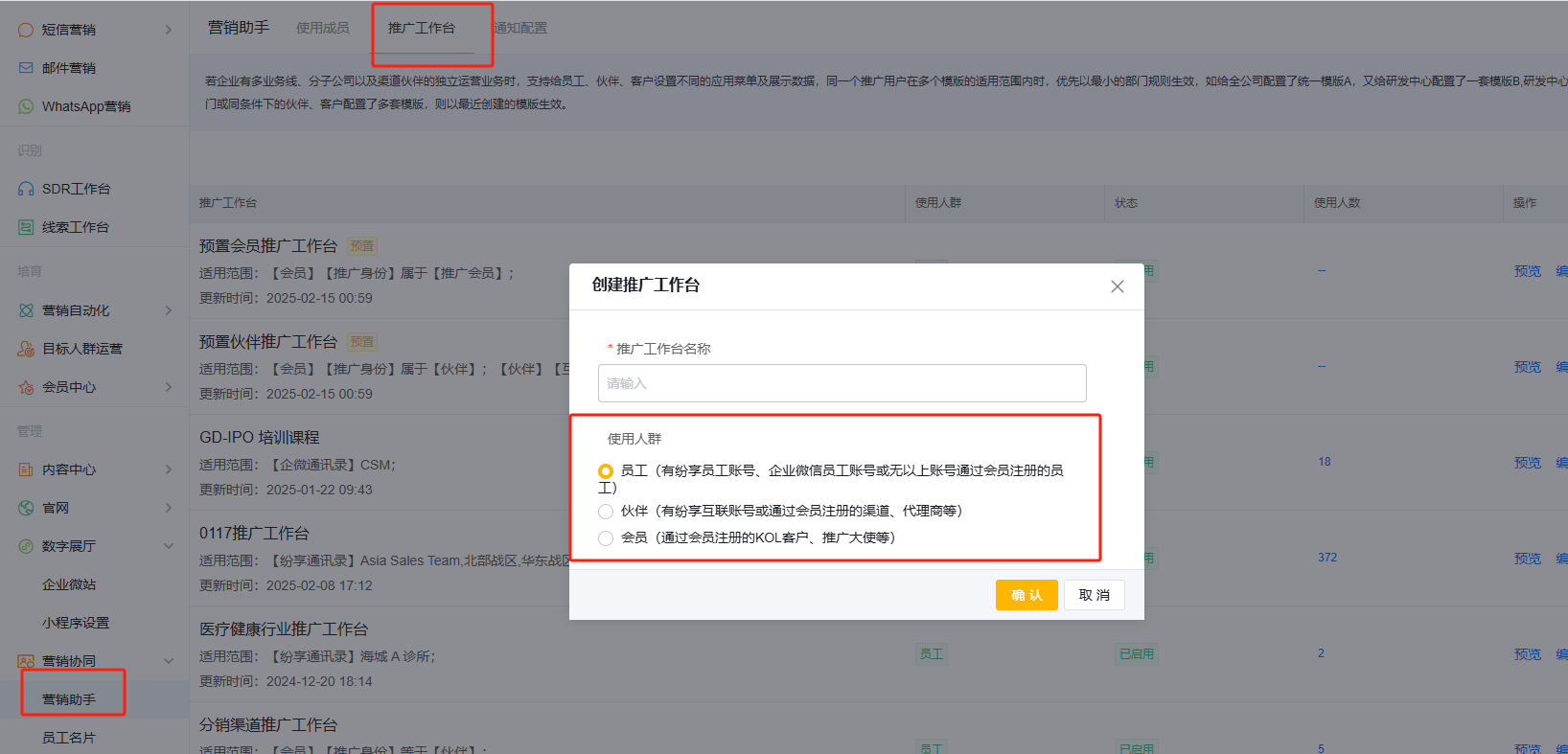Click the 确认 button

[1026, 595]
